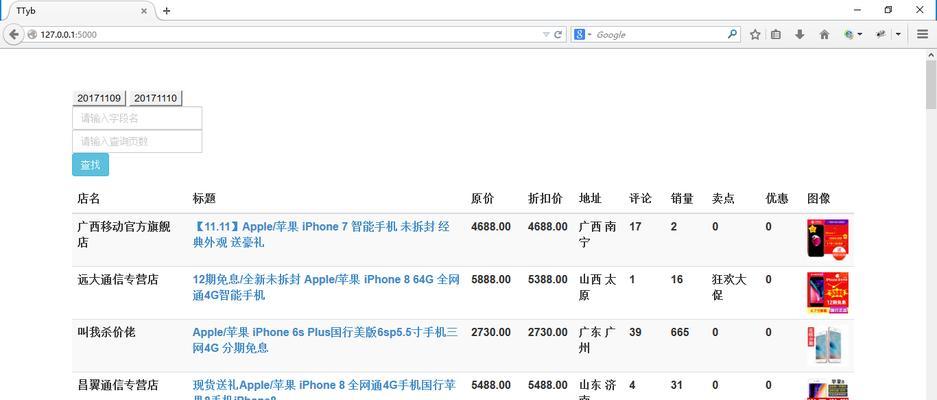Click the review count 39
The width and height of the screenshot is (937, 400).
tap(635, 332)
